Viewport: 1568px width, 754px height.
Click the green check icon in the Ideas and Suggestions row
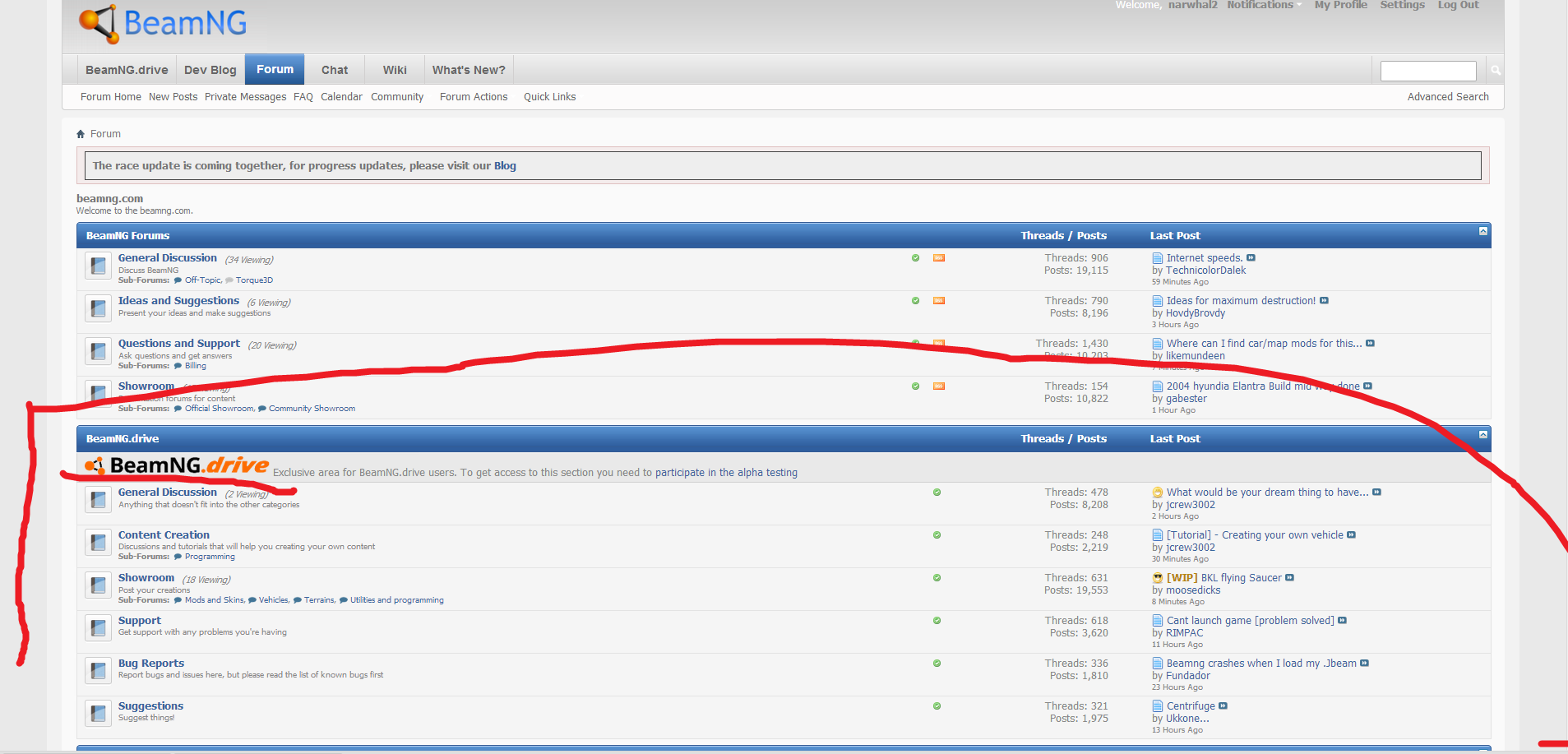pos(916,301)
